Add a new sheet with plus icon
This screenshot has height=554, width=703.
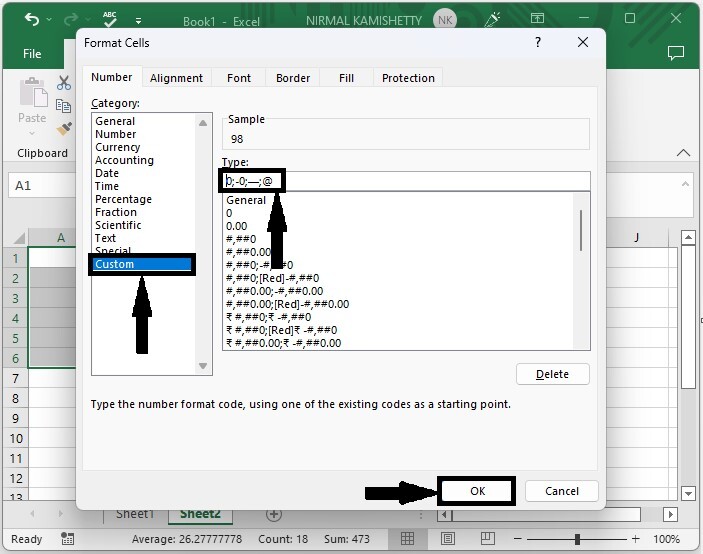(x=274, y=514)
